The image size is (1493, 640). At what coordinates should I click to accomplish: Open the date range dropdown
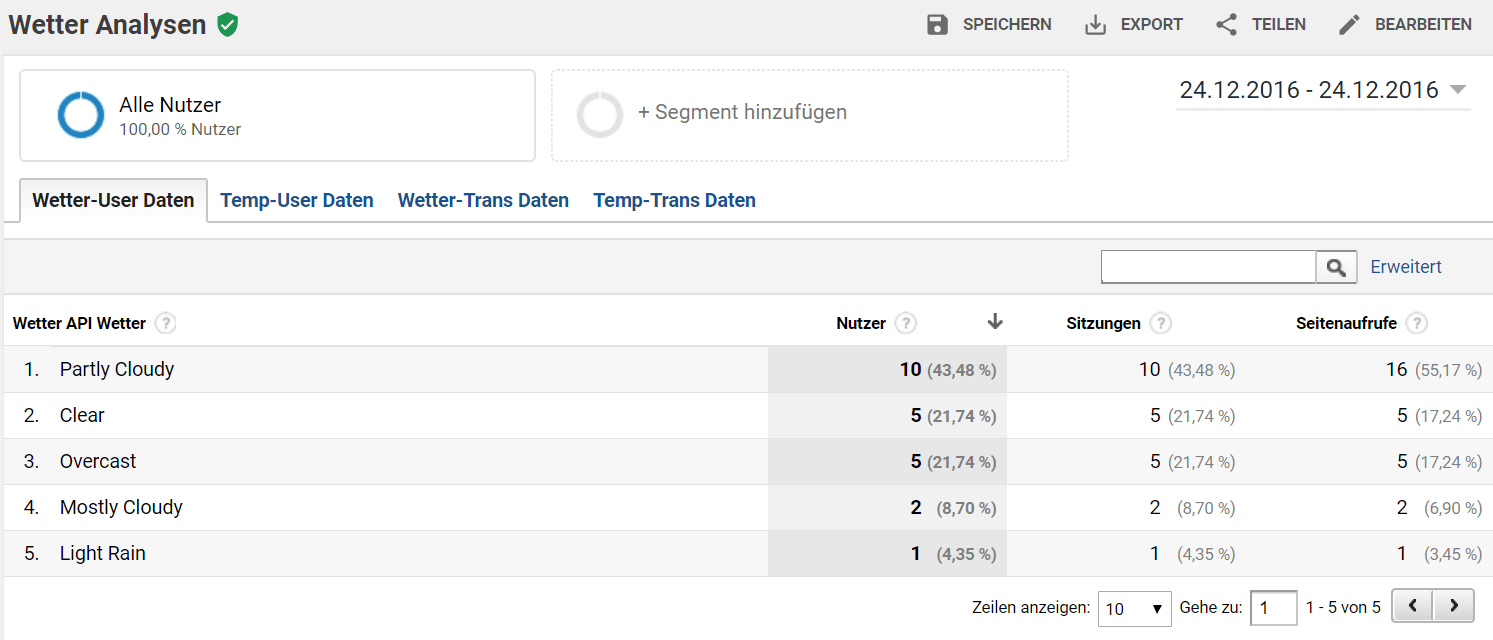1458,90
